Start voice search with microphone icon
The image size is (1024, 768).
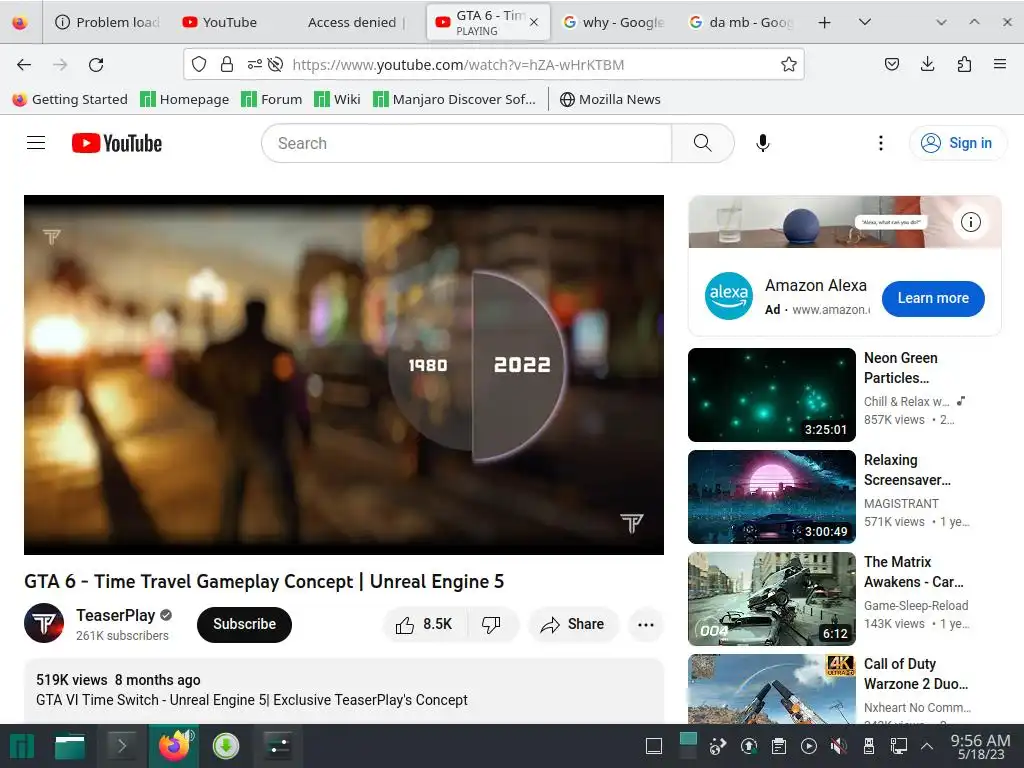[x=762, y=143]
